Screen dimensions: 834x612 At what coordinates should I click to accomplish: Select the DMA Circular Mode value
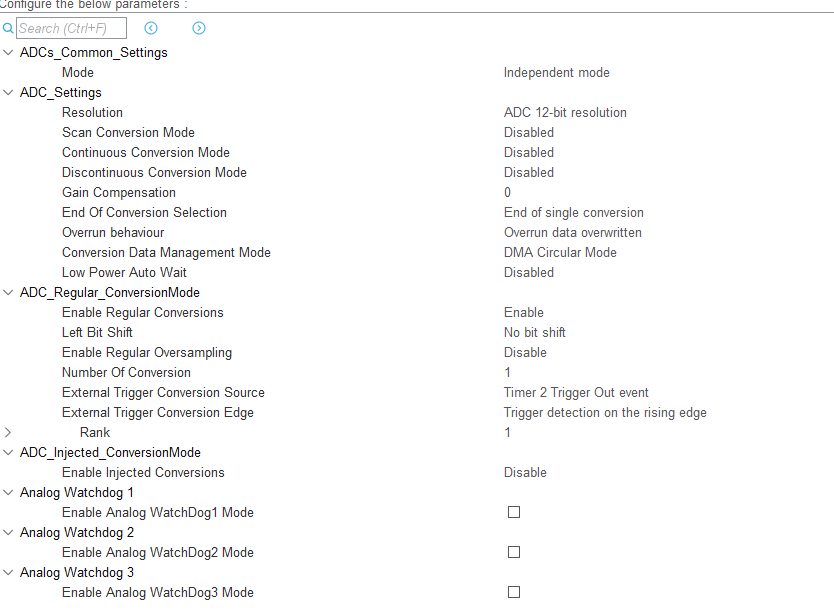pyautogui.click(x=560, y=252)
